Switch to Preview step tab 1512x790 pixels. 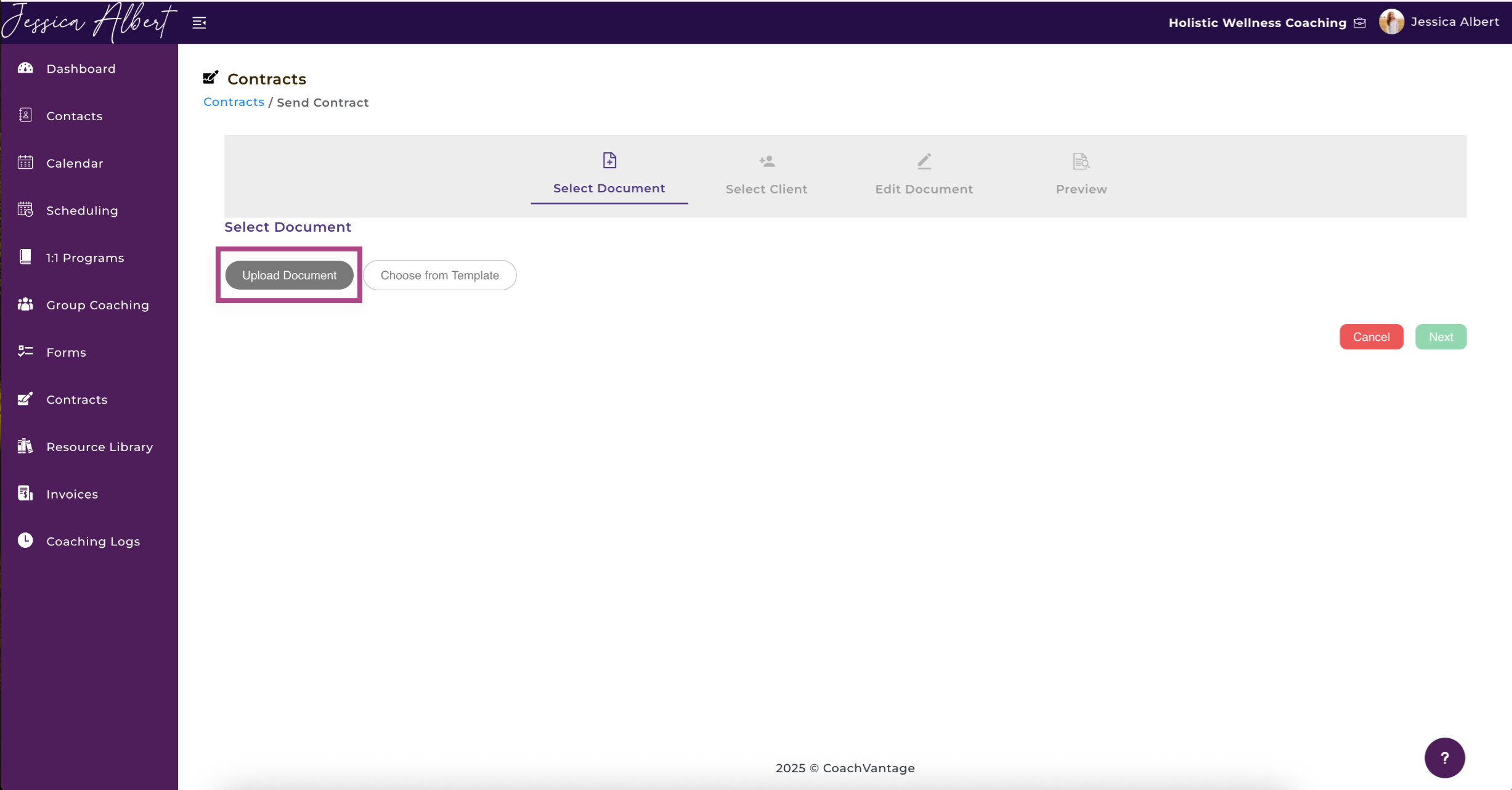1081,176
